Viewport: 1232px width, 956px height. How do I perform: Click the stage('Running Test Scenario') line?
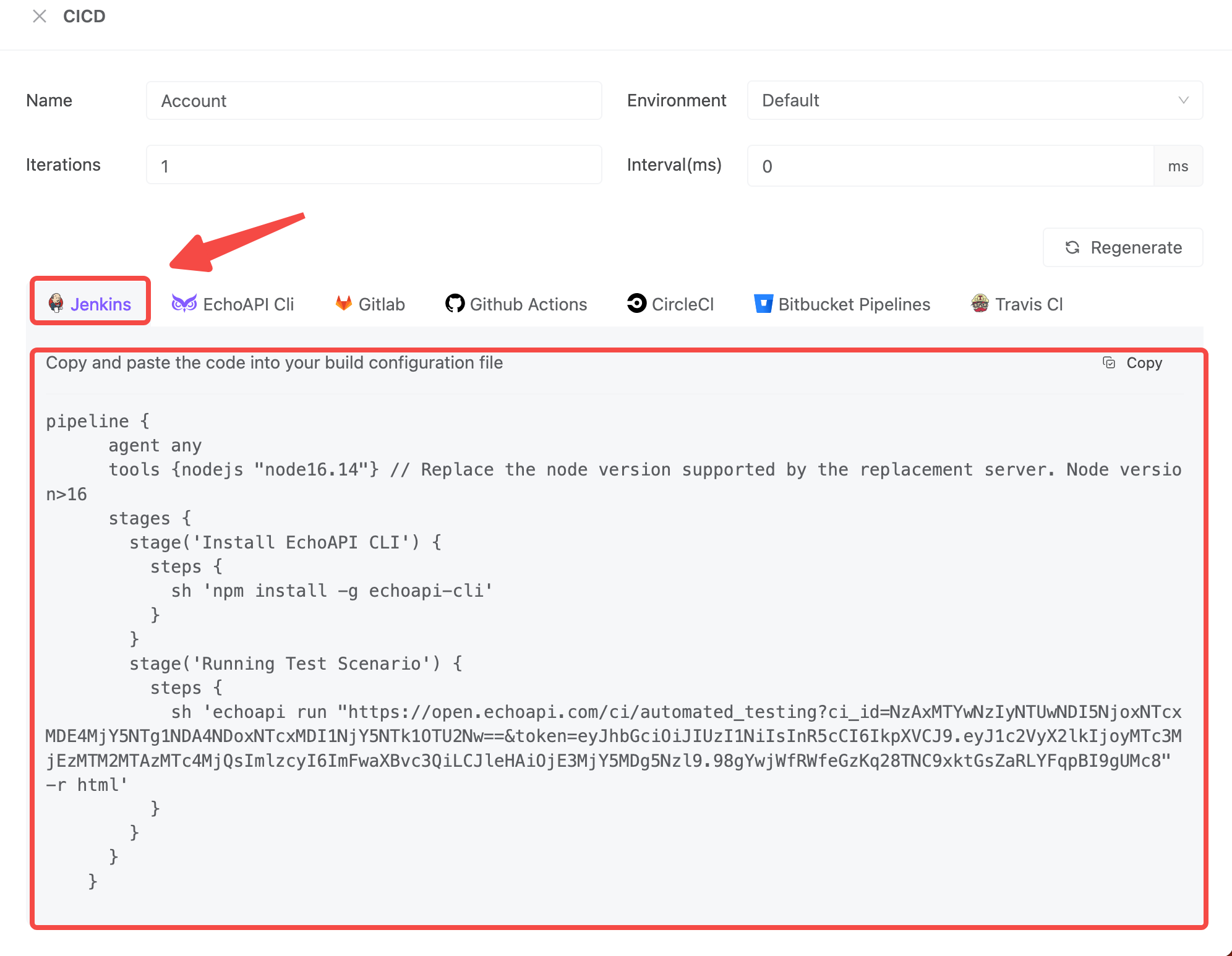[296, 664]
